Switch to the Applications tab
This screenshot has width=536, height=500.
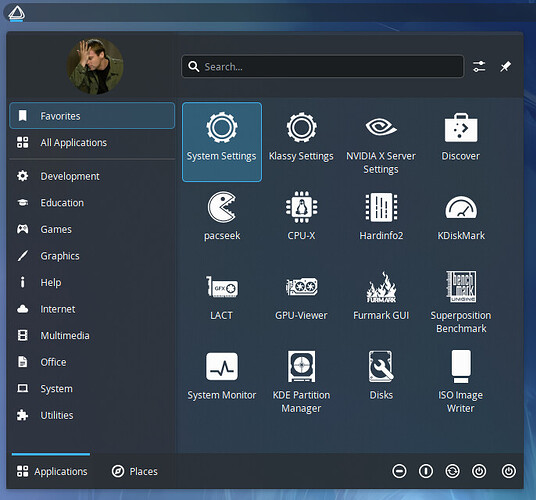[x=51, y=471]
